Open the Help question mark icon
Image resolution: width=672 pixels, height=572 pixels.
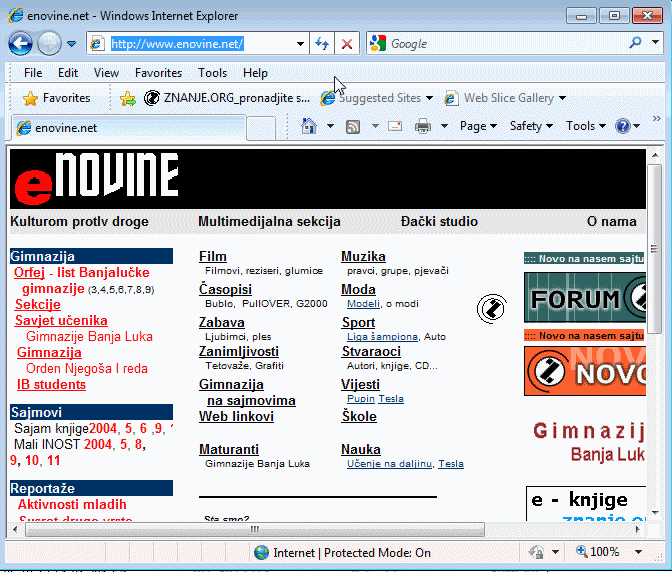623,126
